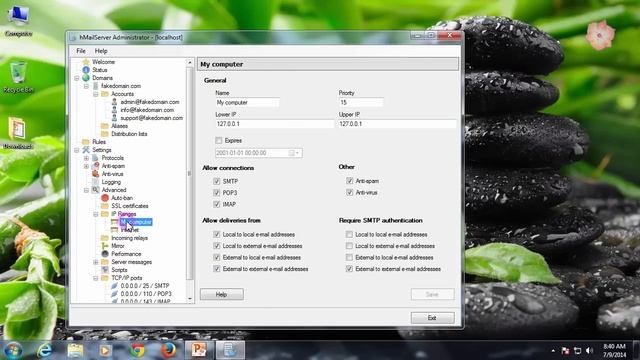Click the Performance icon in tree
Image resolution: width=640 pixels, height=360 pixels.
point(105,254)
